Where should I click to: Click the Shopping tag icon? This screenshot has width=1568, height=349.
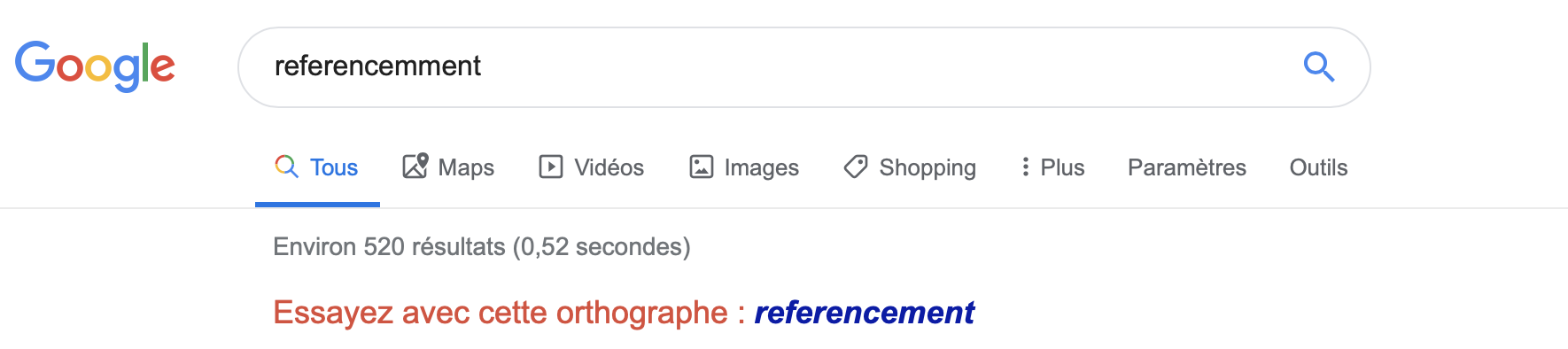tap(856, 167)
